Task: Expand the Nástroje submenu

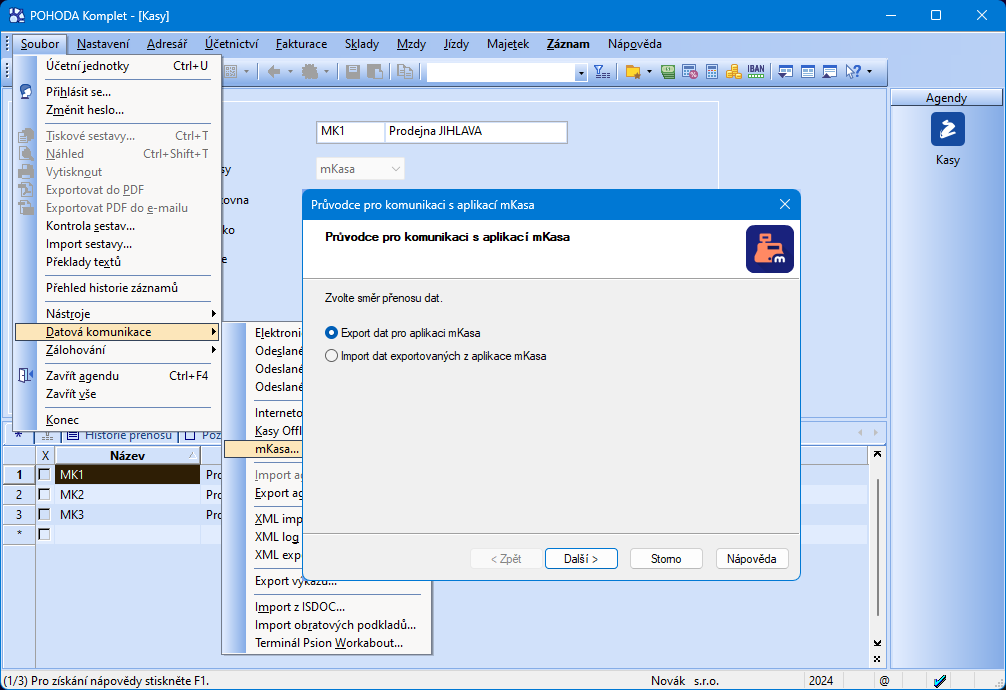Action: point(117,314)
